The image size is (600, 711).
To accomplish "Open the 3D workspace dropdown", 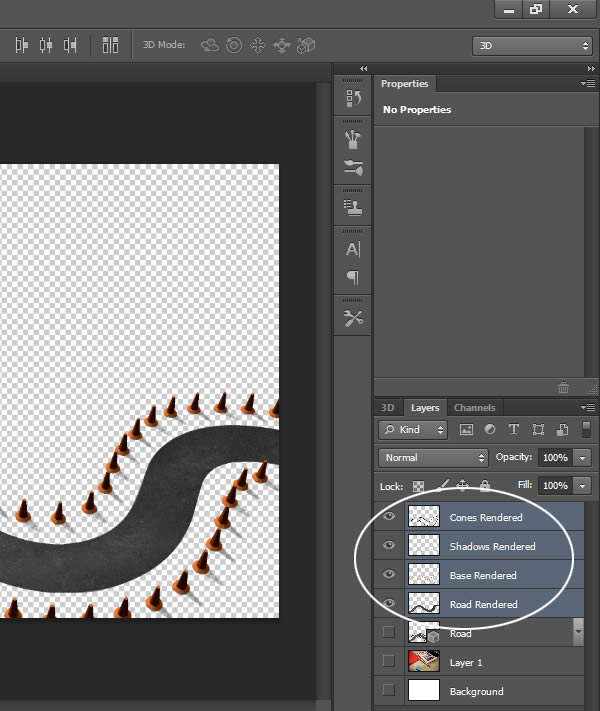I will (532, 46).
